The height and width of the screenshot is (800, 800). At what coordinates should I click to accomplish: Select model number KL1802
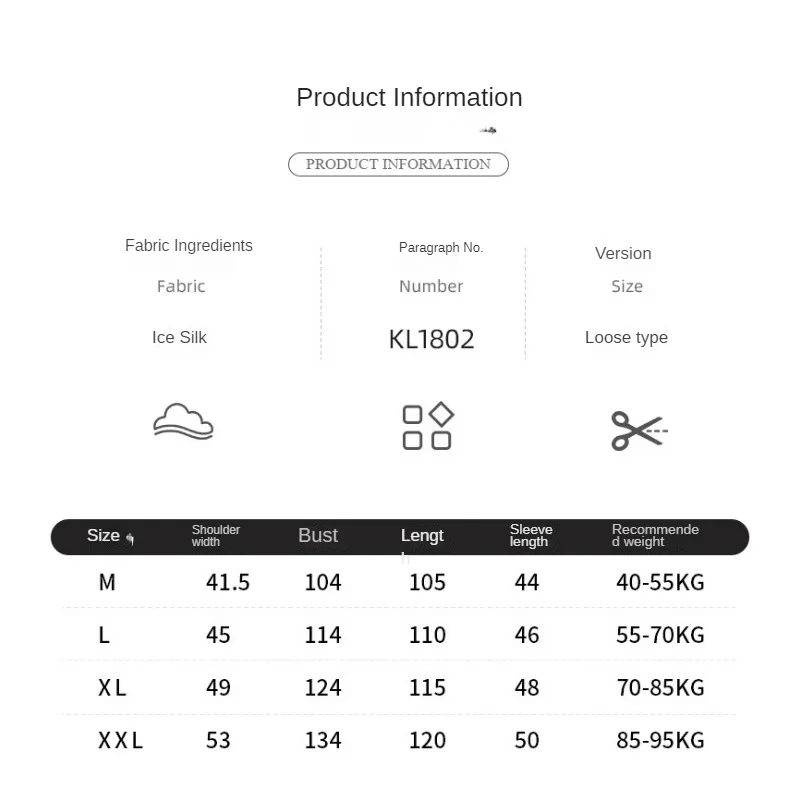click(431, 339)
